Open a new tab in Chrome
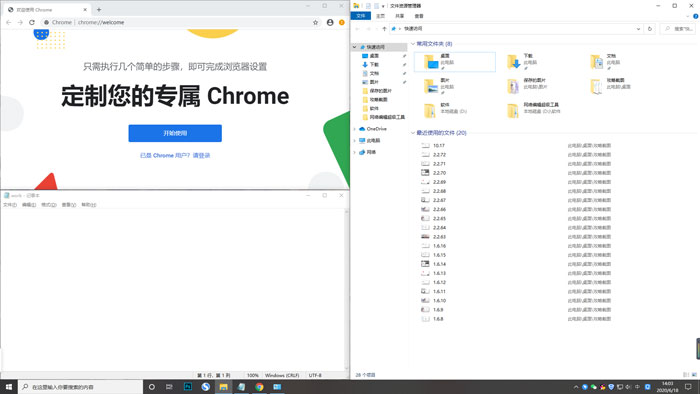700x394 pixels. pyautogui.click(x=99, y=9)
